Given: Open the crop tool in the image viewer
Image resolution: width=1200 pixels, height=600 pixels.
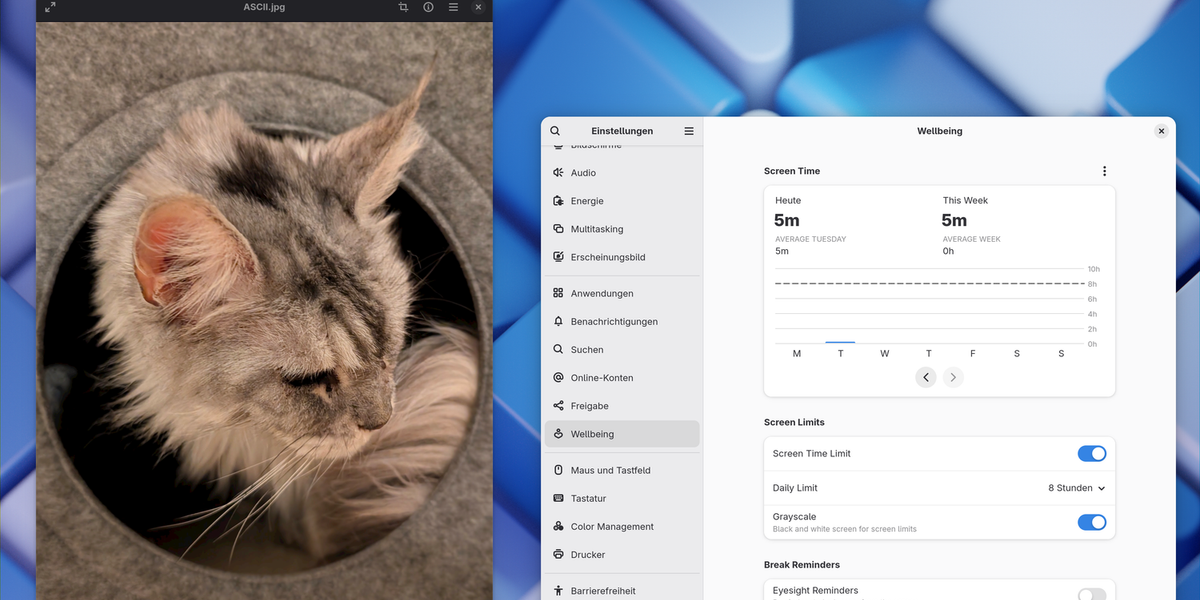Looking at the screenshot, I should (x=403, y=7).
